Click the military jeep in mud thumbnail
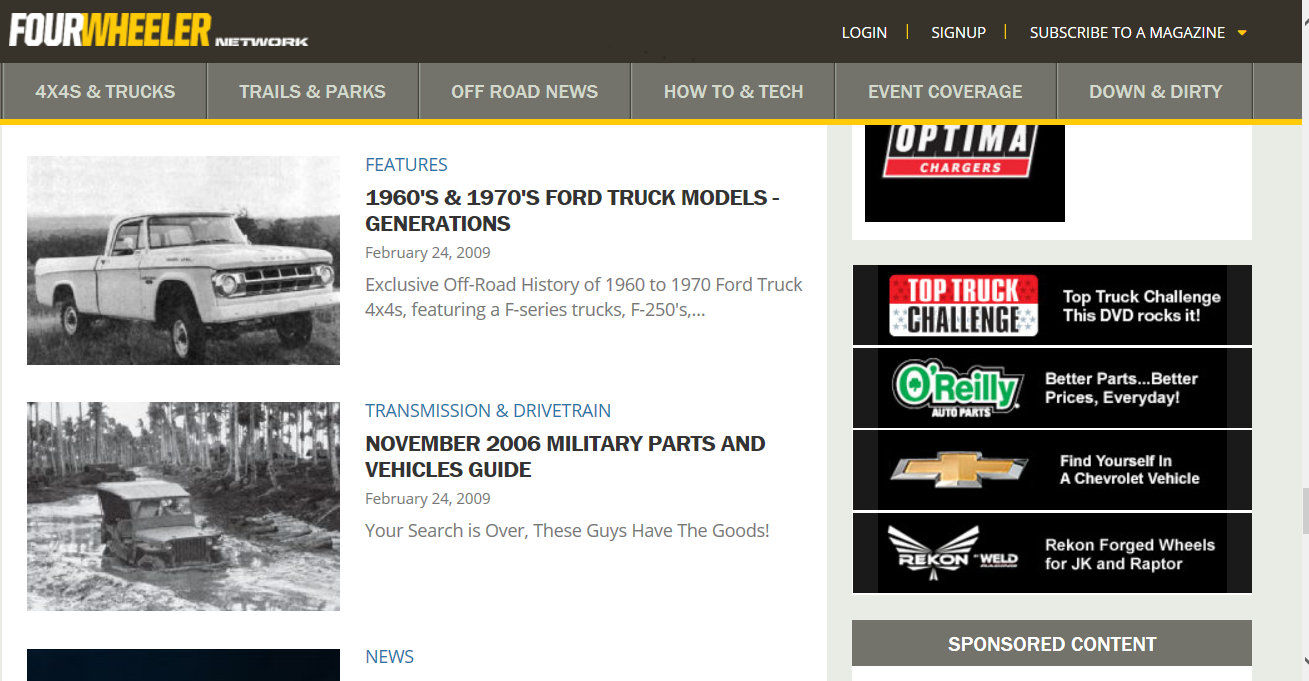Screen dimensions: 1309x681 pos(183,506)
